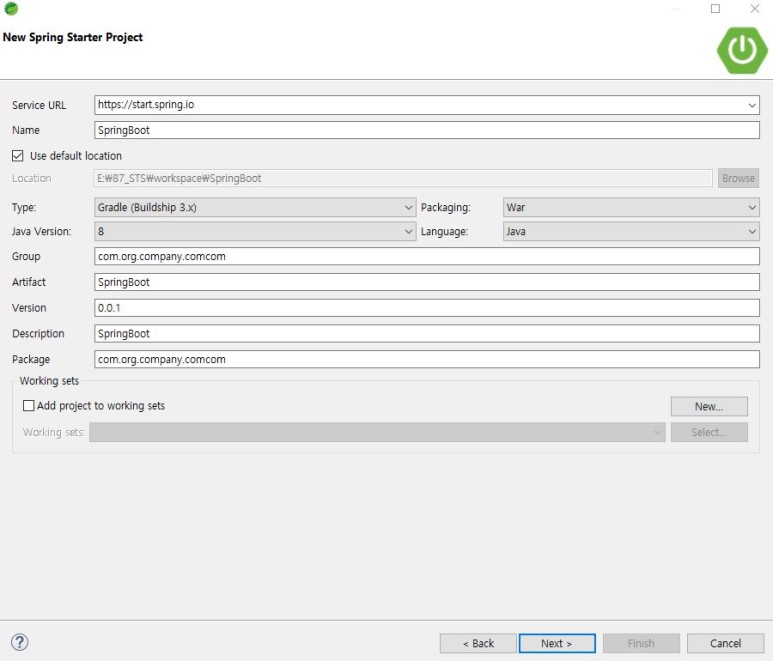Viewport: 773px width, 661px height.
Task: Click the Cancel button
Action: (725, 643)
